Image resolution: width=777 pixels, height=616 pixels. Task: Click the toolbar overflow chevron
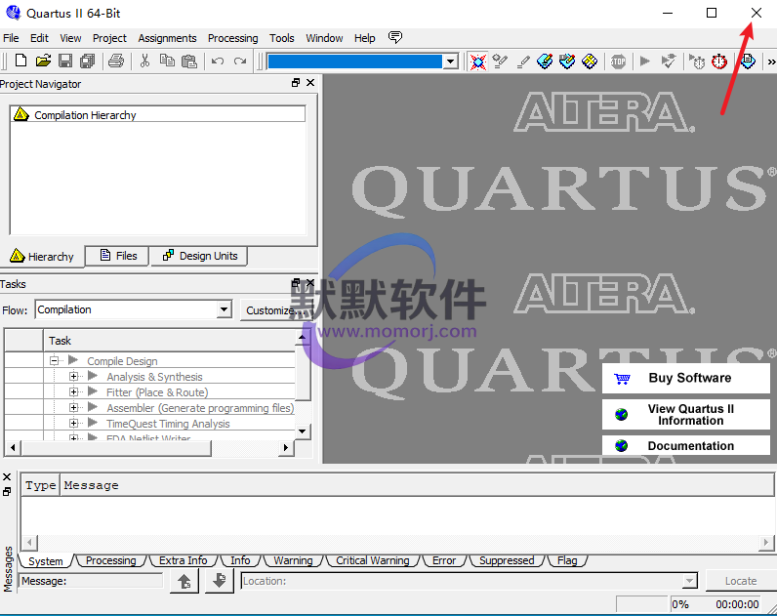pyautogui.click(x=771, y=62)
